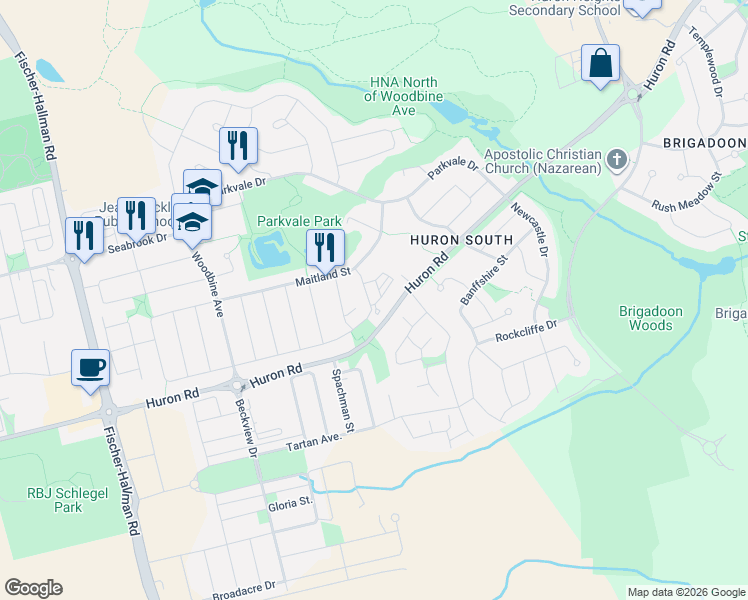The image size is (748, 600).
Task: Select the Broadacre Dr street label
Action: coord(244,590)
